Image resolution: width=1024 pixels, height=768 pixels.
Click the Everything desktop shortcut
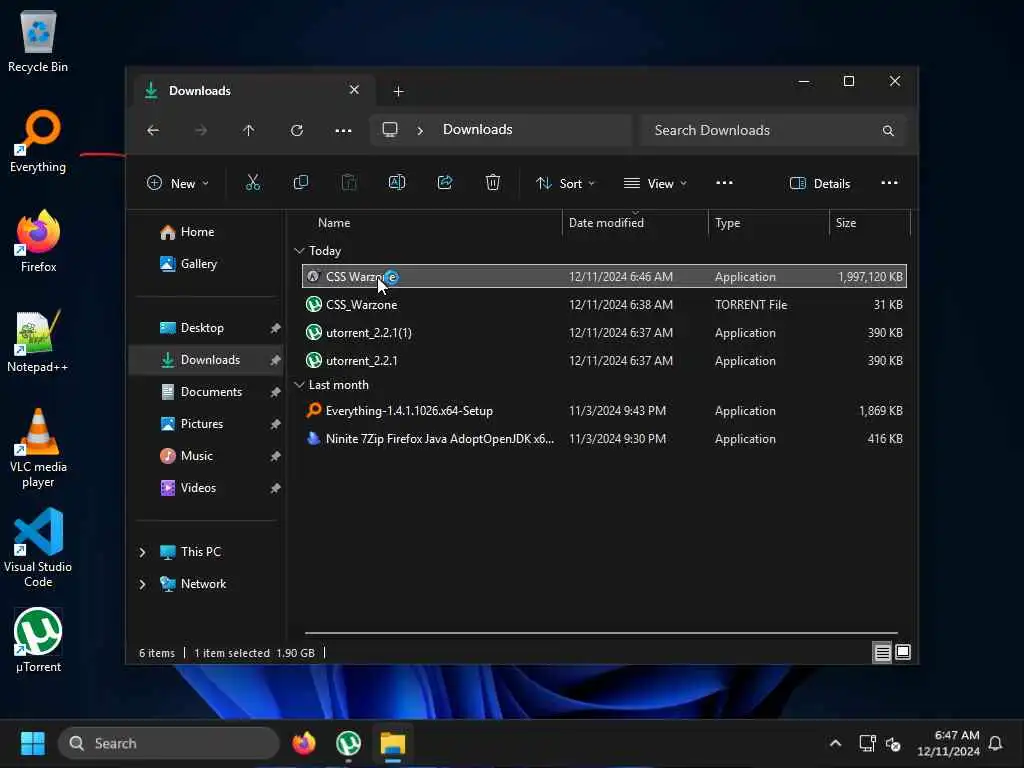(x=38, y=141)
